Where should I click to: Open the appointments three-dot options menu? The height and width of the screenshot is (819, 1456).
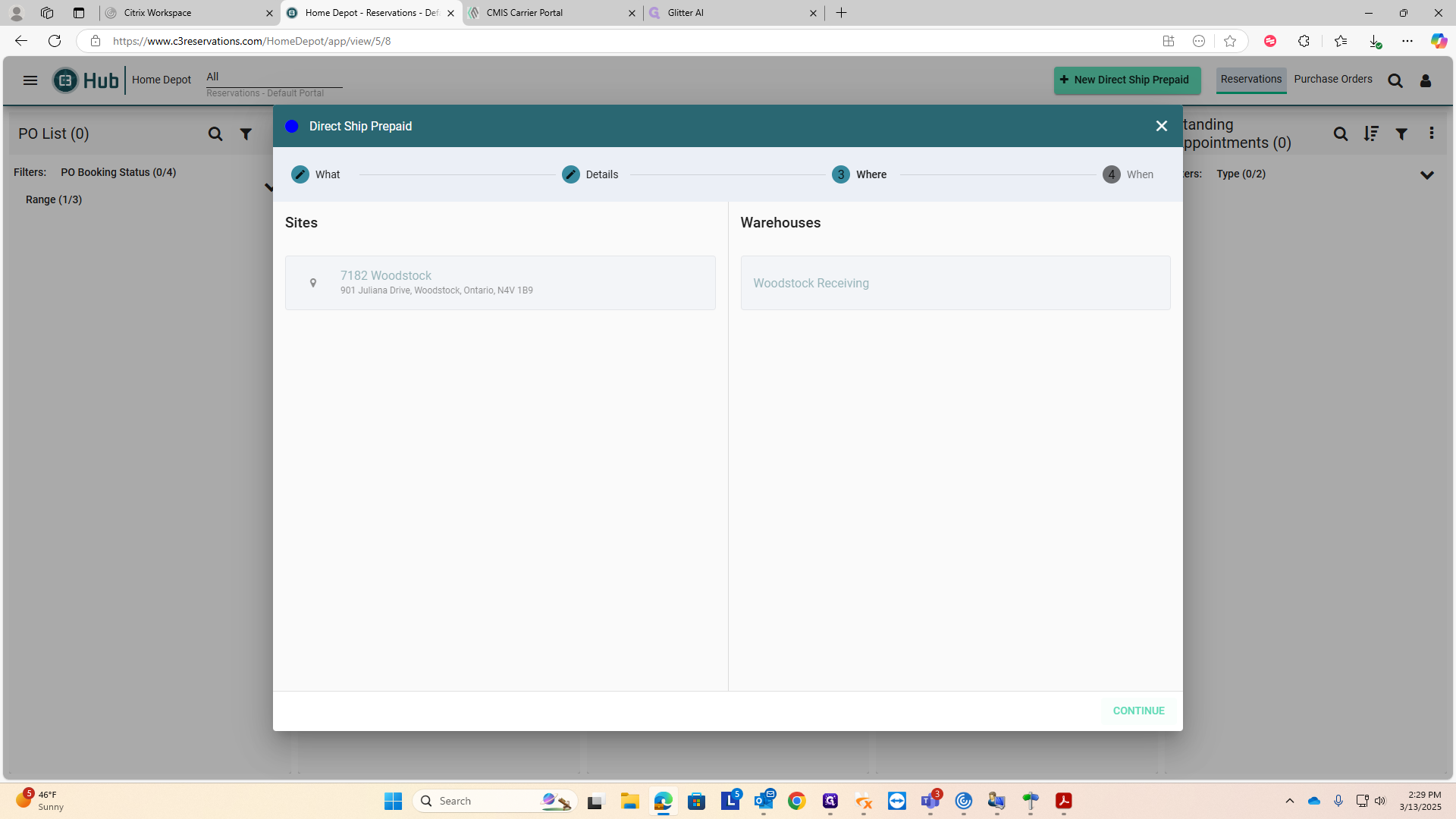click(x=1431, y=133)
